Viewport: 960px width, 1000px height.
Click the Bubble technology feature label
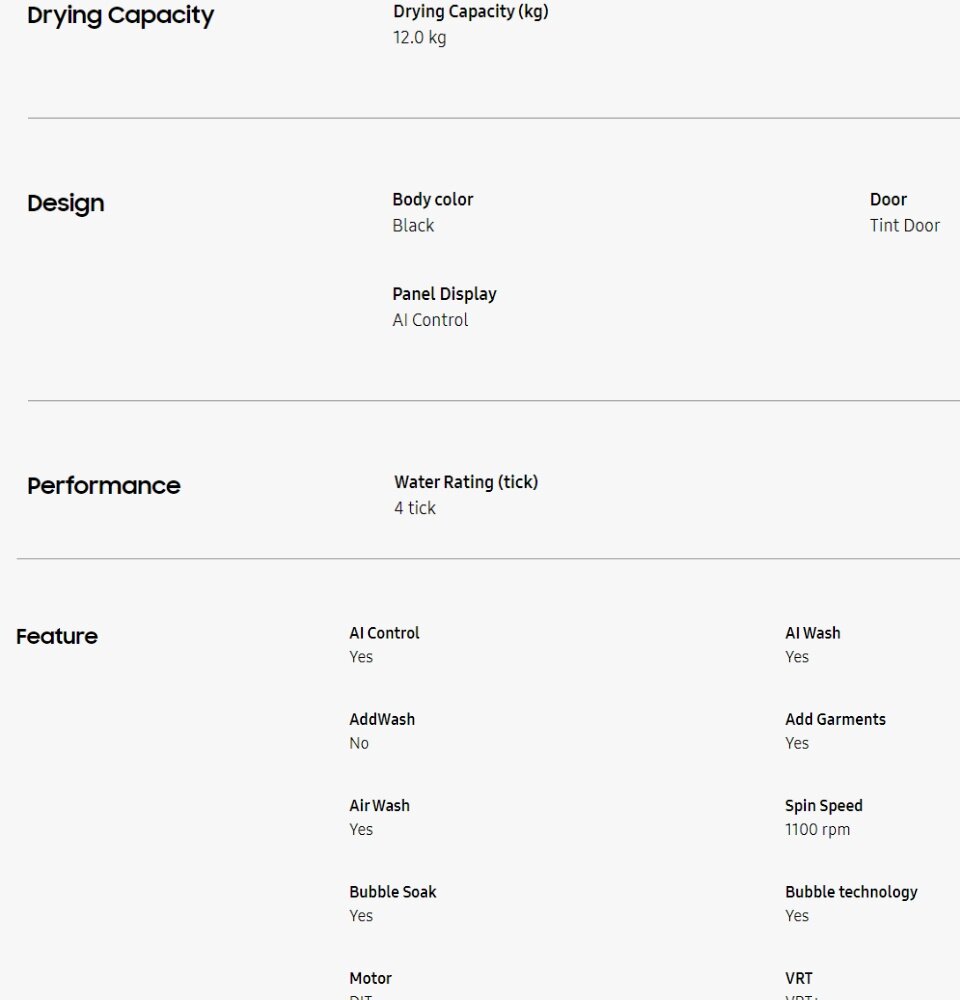coord(852,892)
